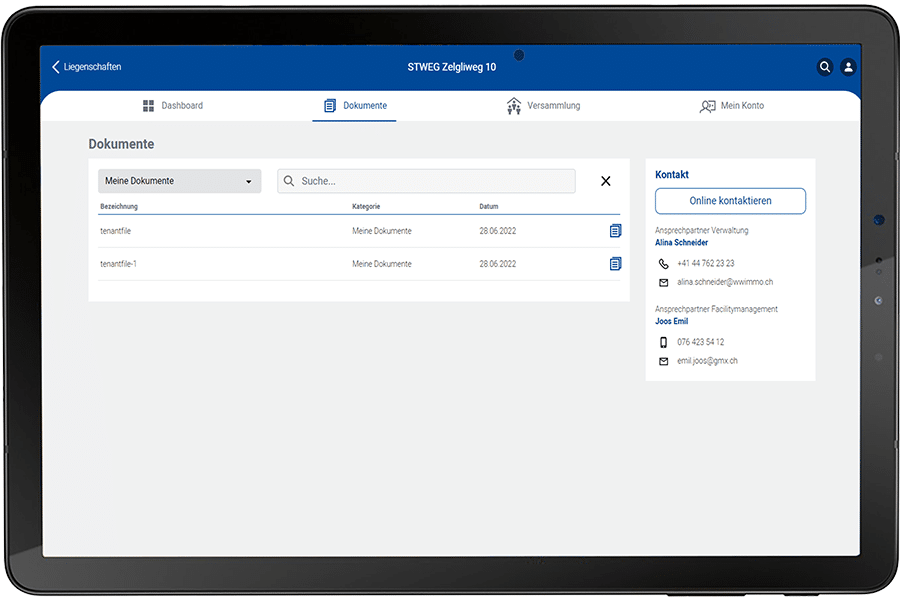Expand the Meine Dokumente dropdown

pyautogui.click(x=179, y=181)
